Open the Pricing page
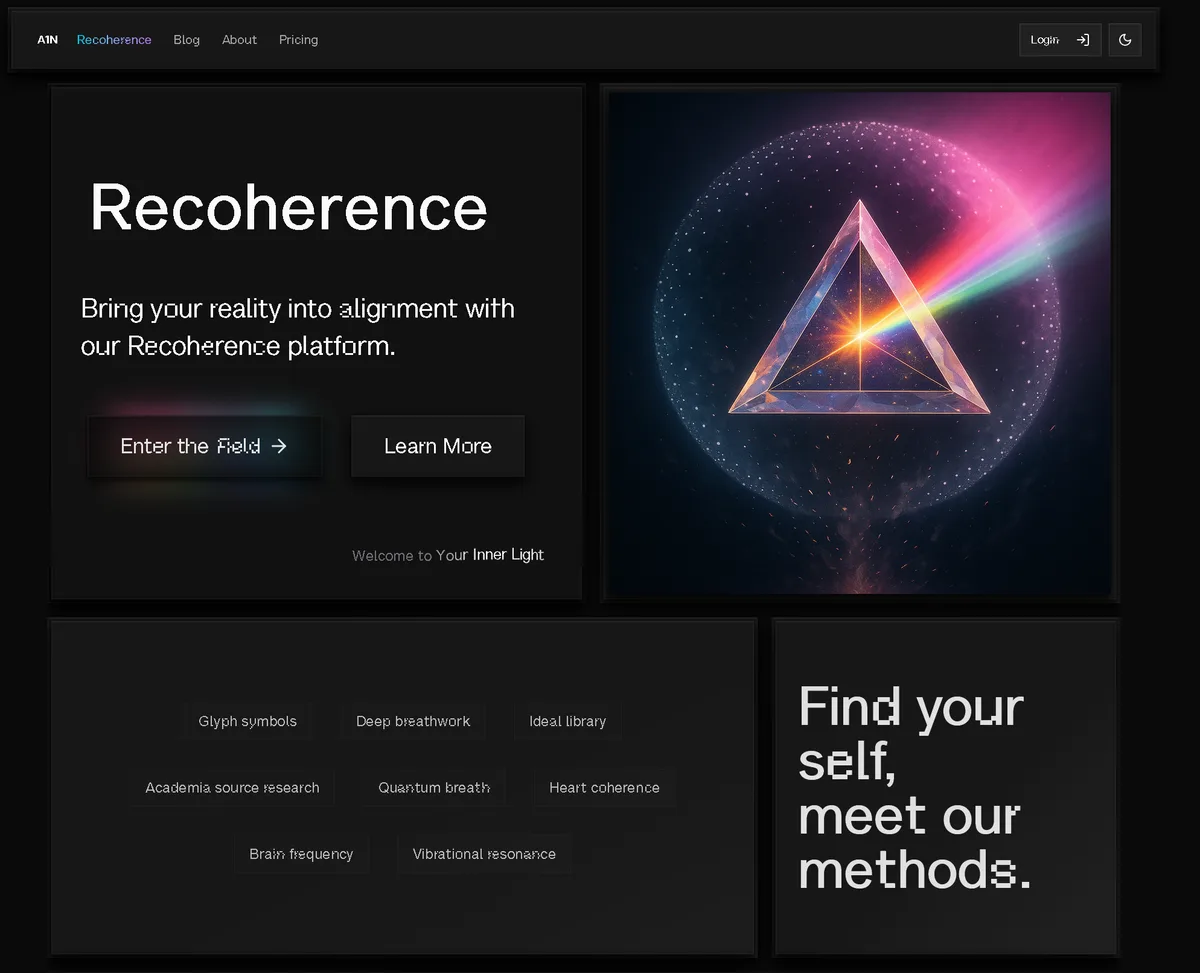 [x=298, y=40]
